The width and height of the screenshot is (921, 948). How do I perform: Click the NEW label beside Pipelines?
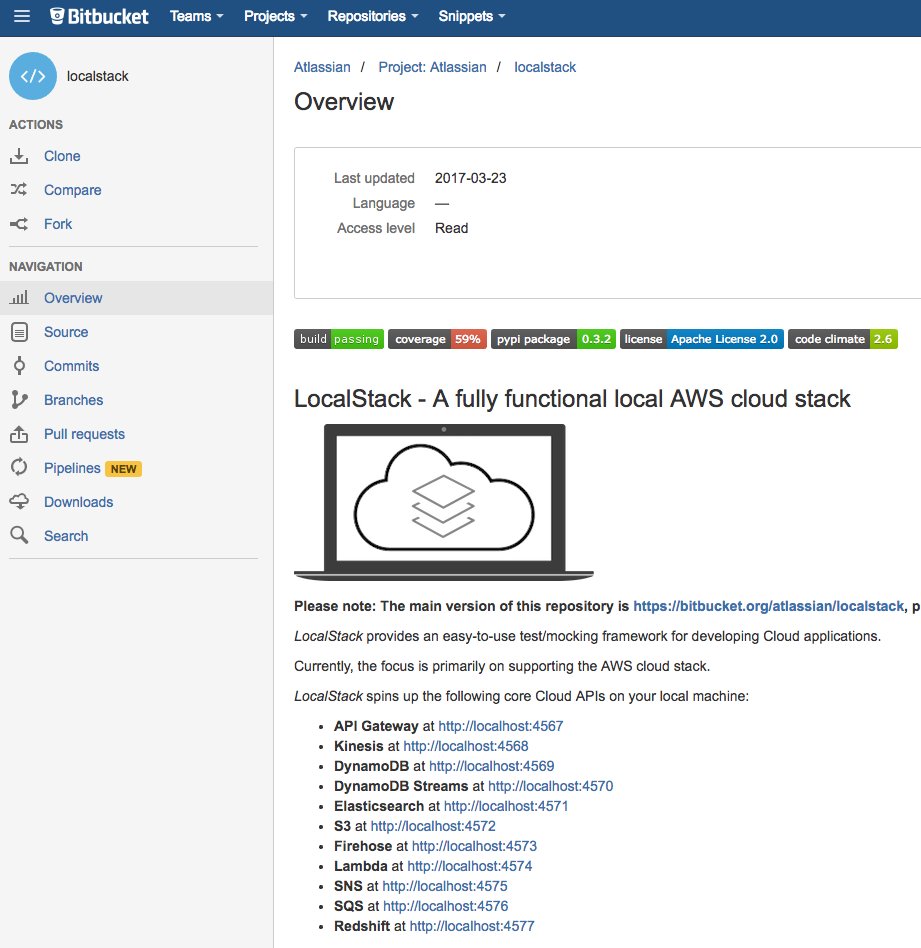tap(123, 469)
